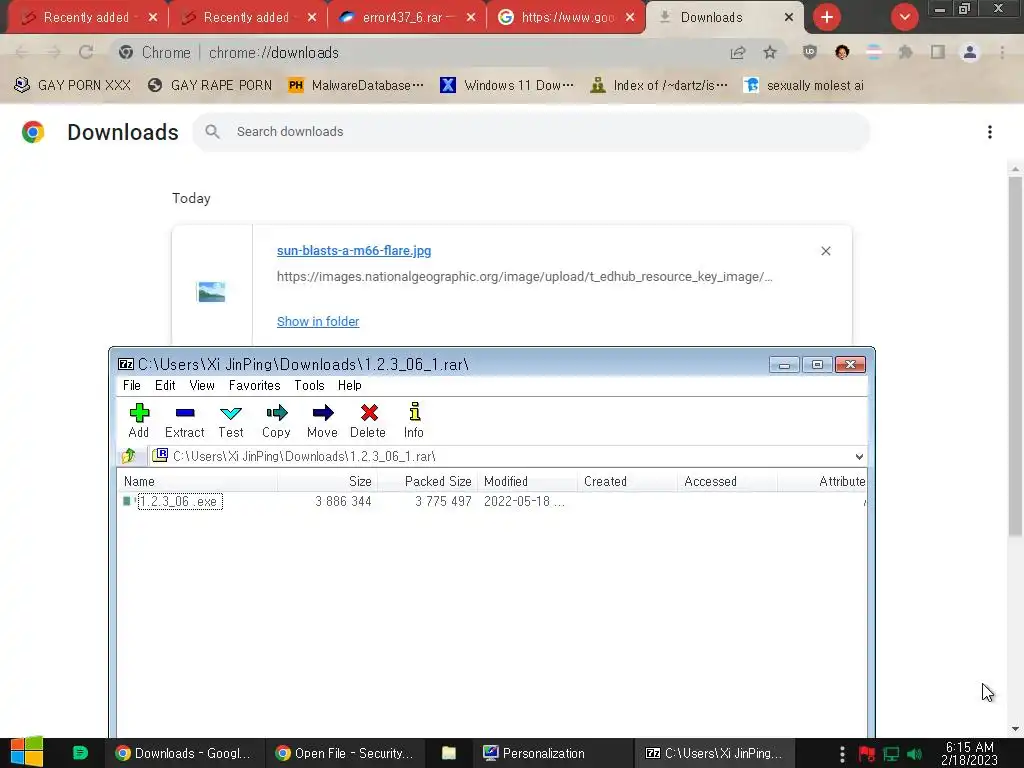Screen dimensions: 1024x768
Task: Click the Add button in 7-Zip toolbar
Action: tap(138, 420)
